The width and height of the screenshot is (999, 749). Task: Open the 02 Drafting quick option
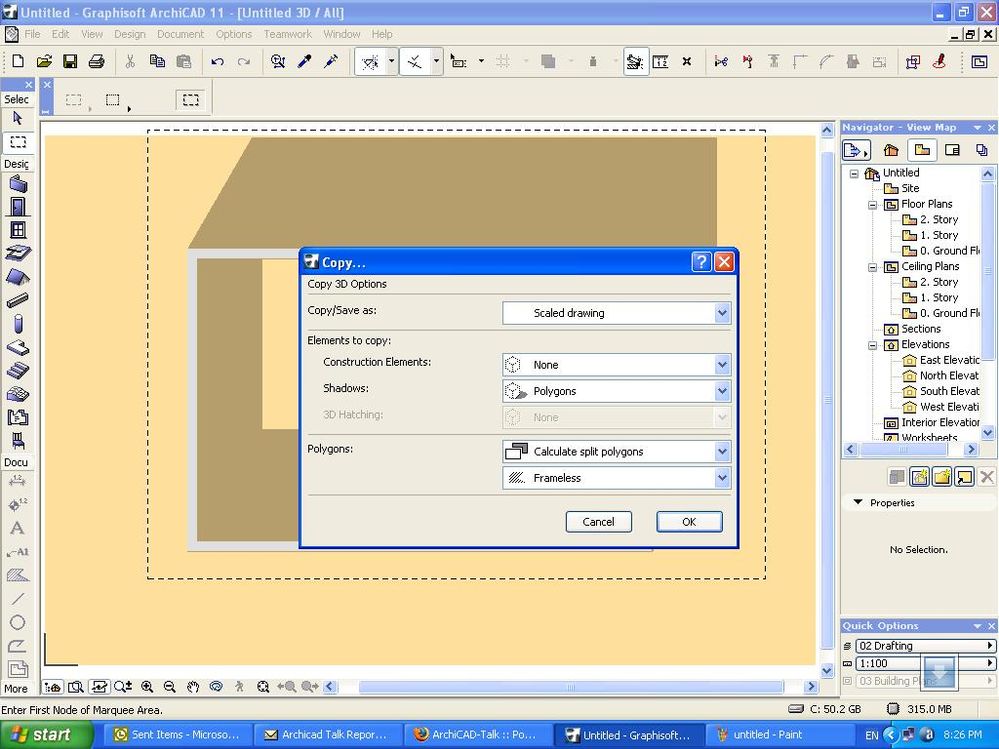coord(925,646)
